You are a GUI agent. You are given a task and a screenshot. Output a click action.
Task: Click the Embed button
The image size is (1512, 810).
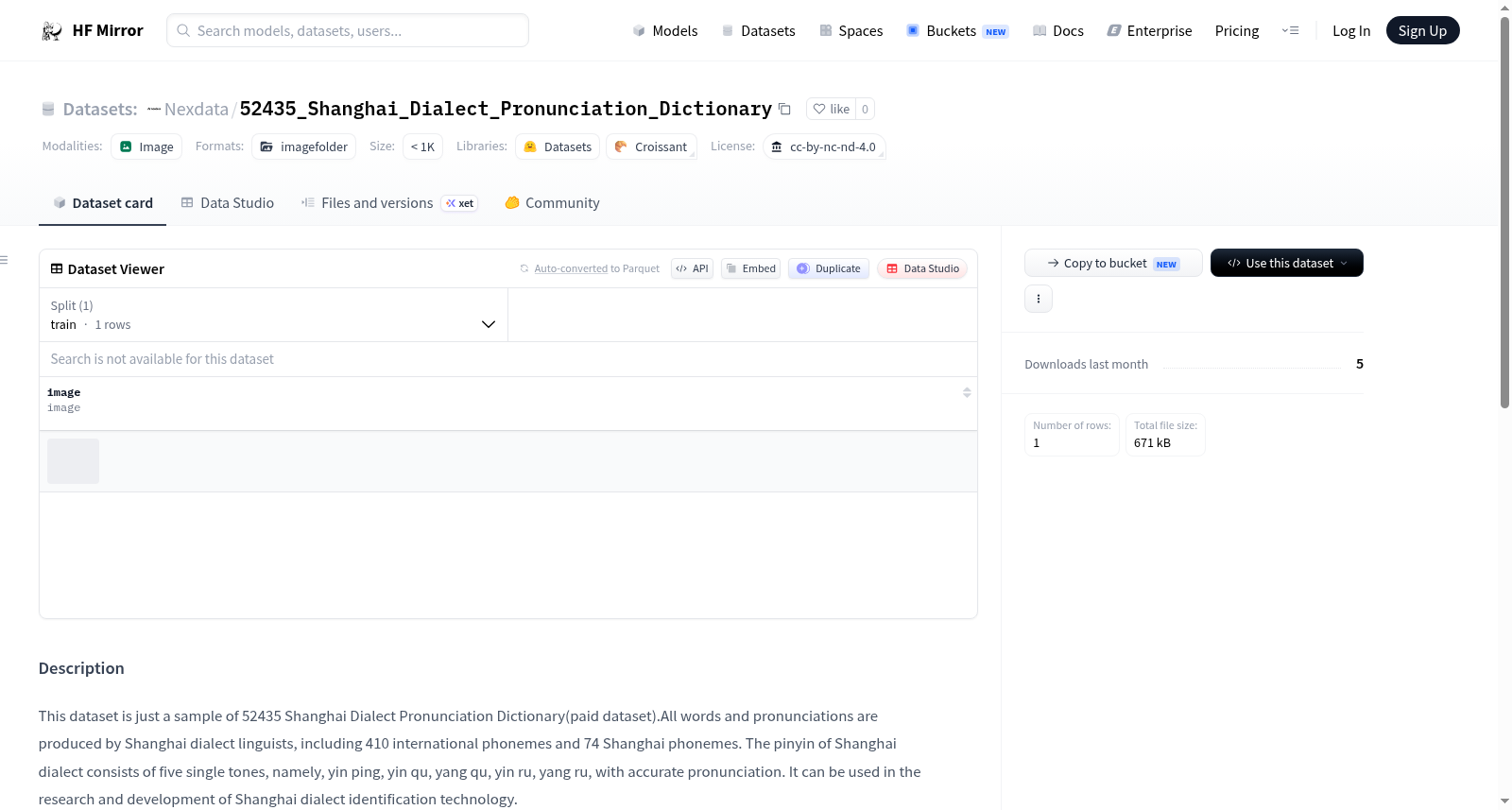pos(750,268)
